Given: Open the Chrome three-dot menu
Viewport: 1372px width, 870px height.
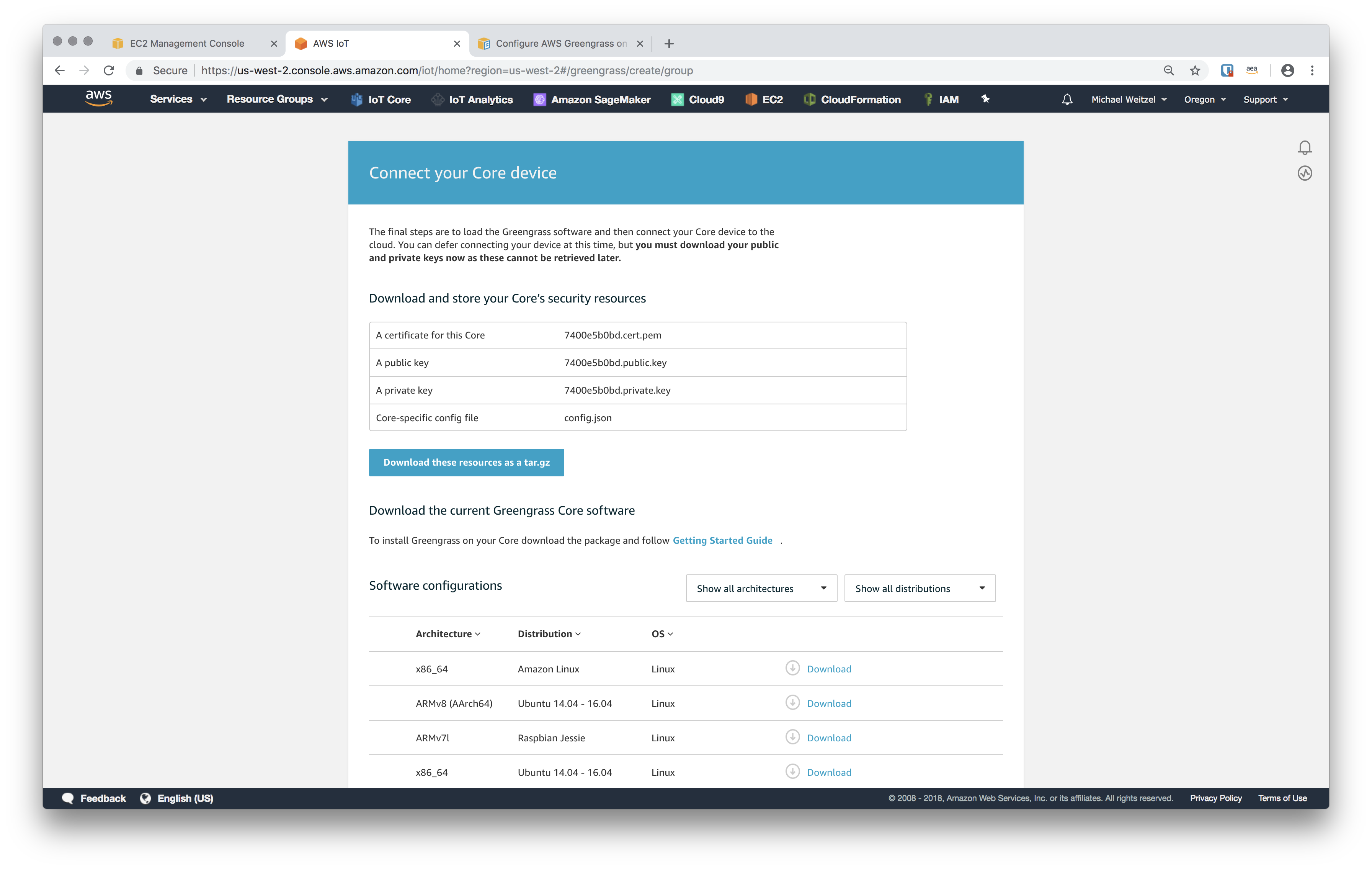Looking at the screenshot, I should coord(1312,70).
